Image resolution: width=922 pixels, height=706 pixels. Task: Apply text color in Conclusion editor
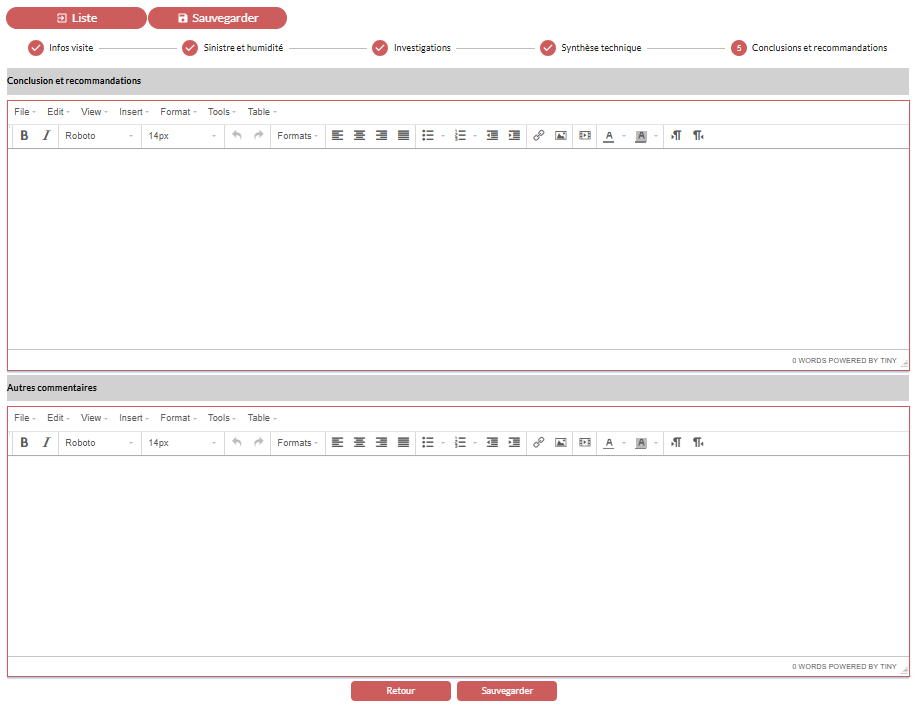(x=609, y=136)
